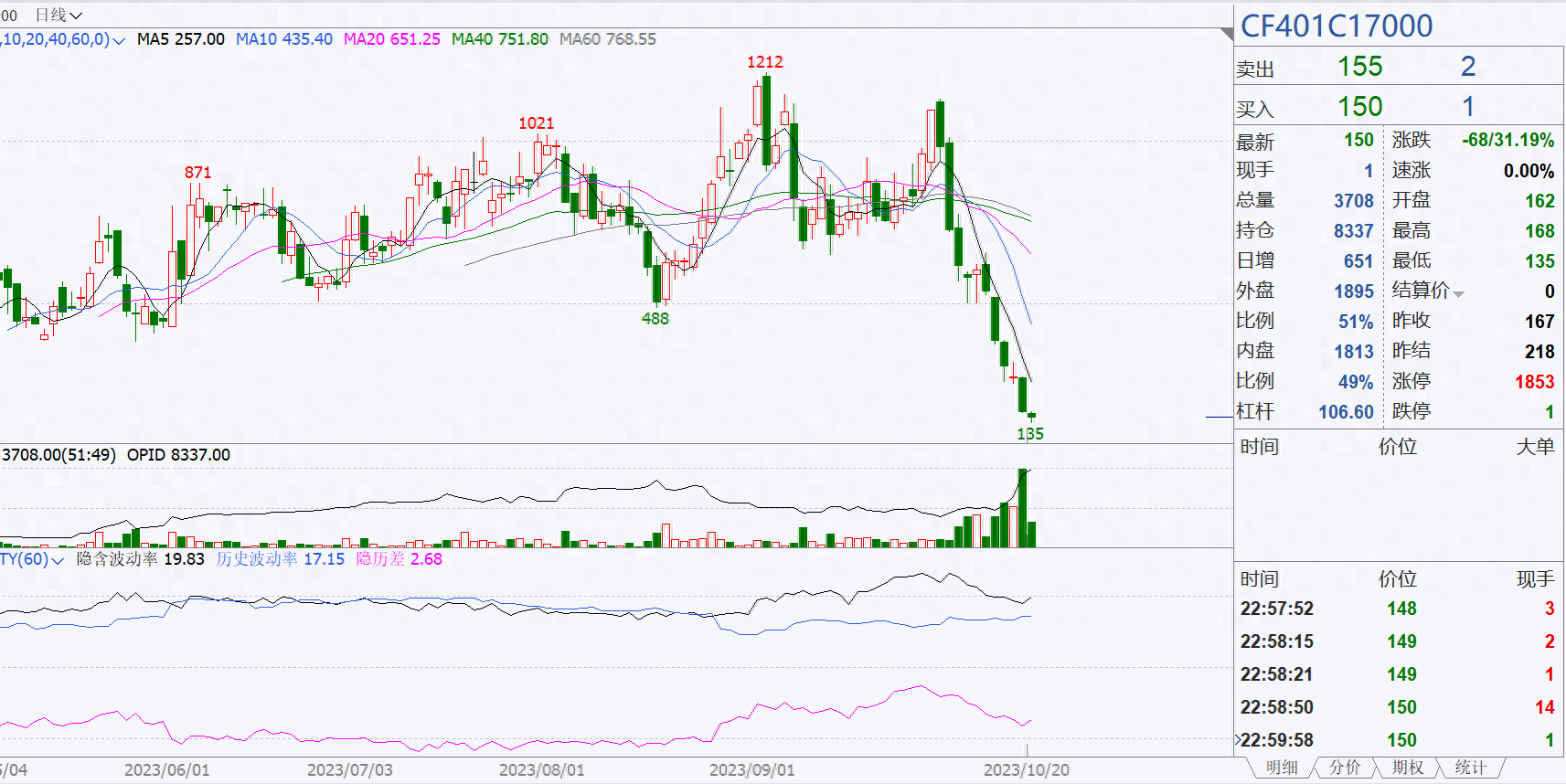Click the 2023/08/01 date on axis
The width and height of the screenshot is (1566, 784).
coord(542,770)
